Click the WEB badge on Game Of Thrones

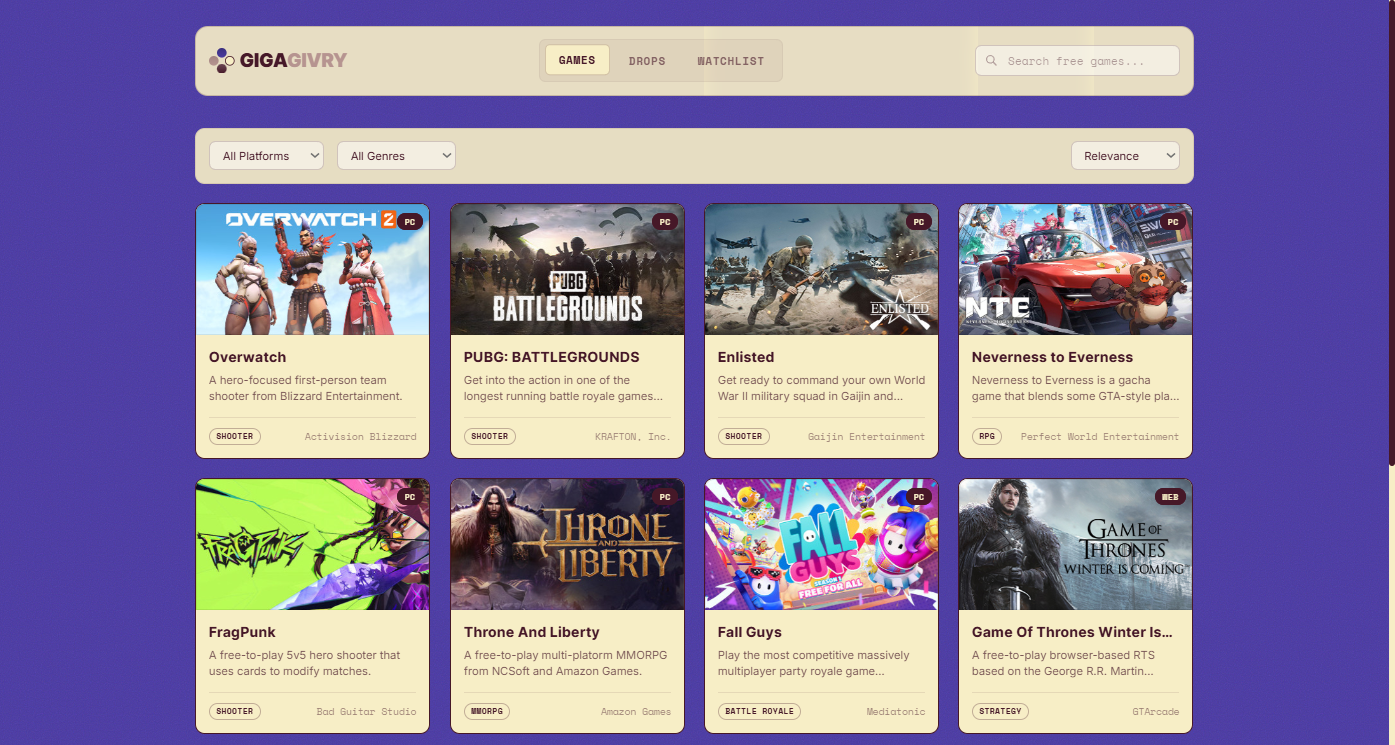1170,497
